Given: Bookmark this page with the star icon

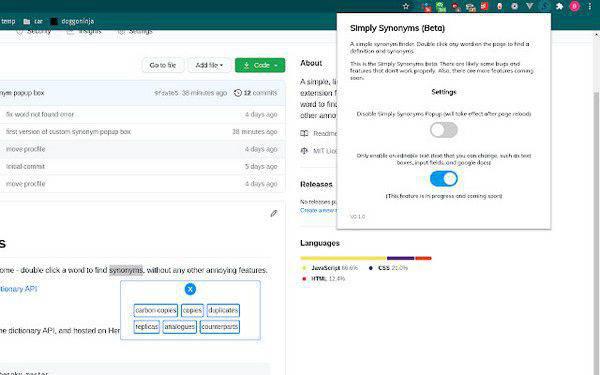Looking at the screenshot, I should click(406, 6).
